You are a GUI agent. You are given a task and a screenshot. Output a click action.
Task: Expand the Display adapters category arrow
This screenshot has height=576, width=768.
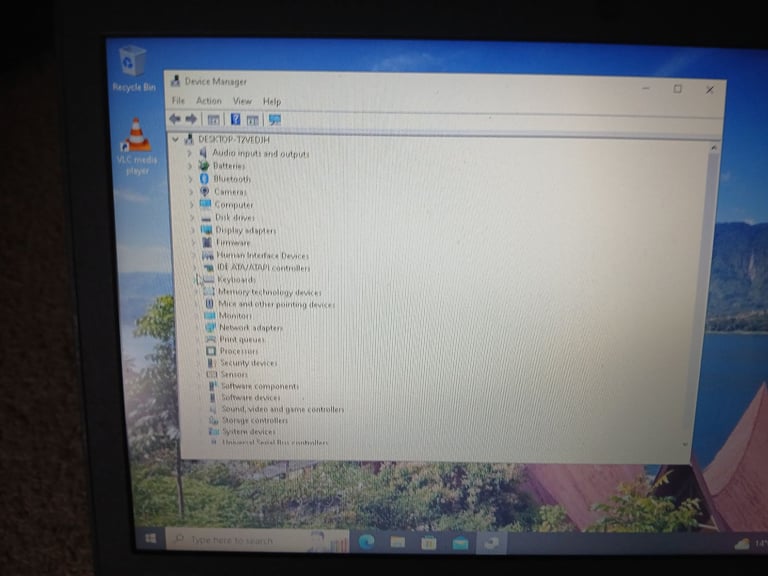coord(192,230)
